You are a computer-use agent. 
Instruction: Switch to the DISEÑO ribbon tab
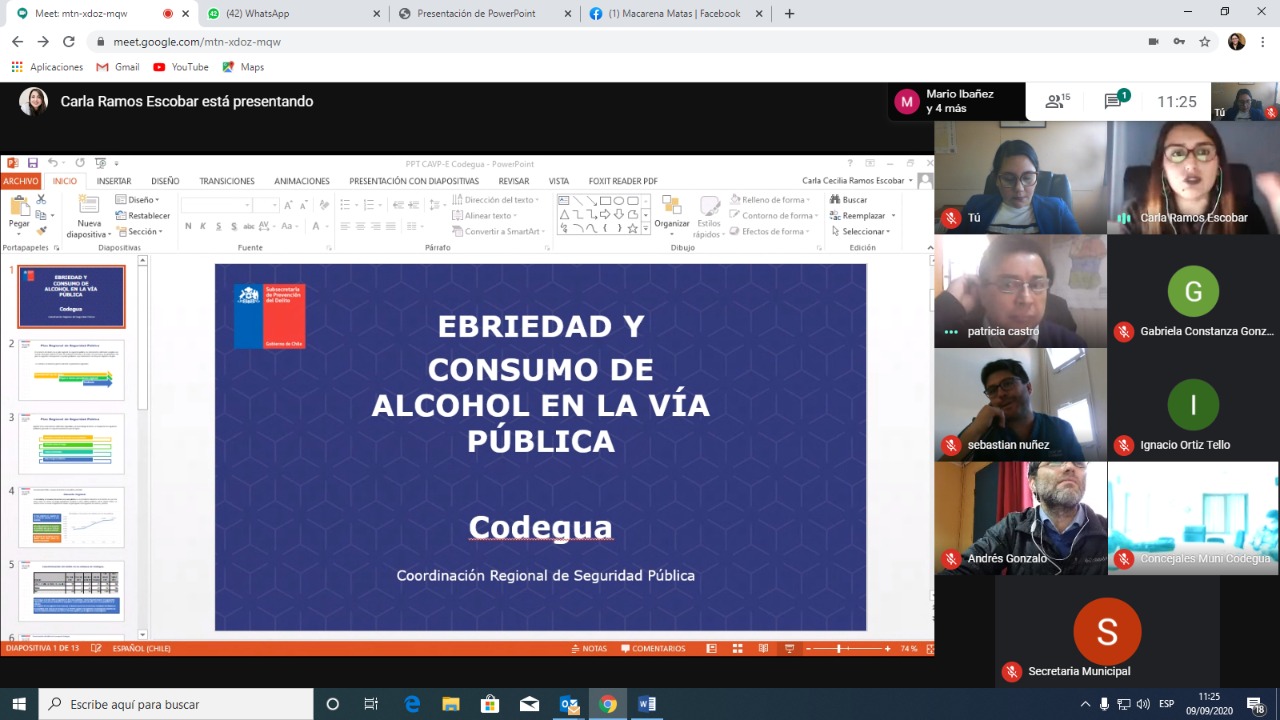[165, 181]
